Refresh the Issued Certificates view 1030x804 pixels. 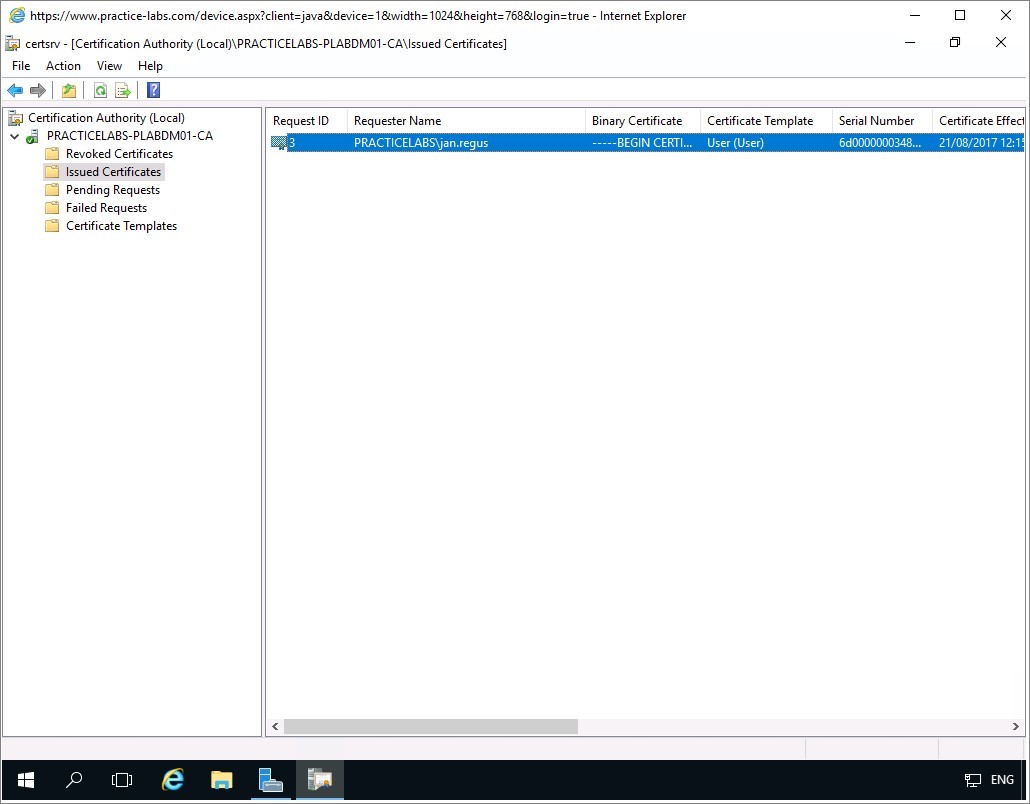101,91
